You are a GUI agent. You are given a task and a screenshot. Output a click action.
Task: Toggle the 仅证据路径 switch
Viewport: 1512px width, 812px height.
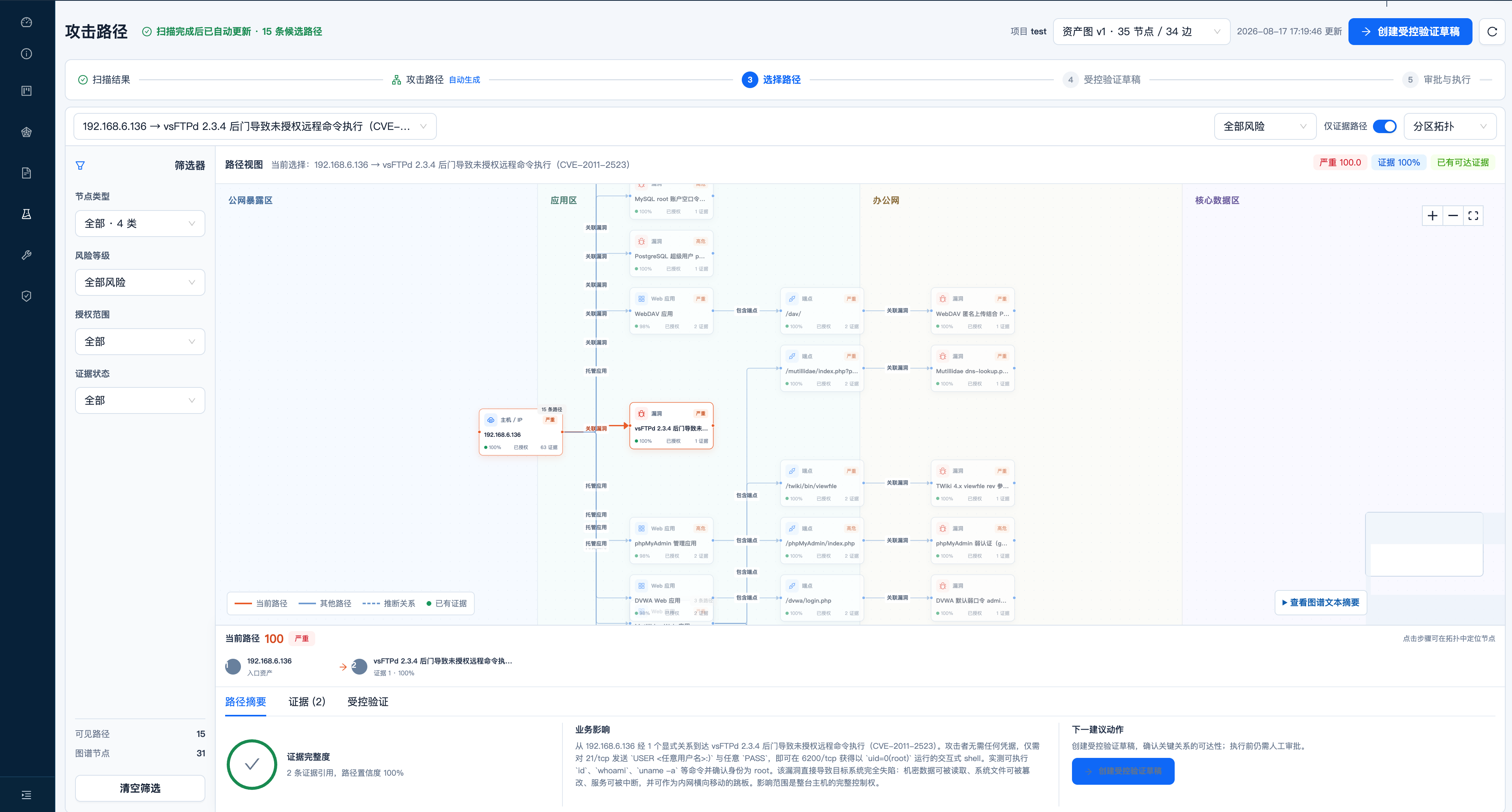pos(1385,127)
